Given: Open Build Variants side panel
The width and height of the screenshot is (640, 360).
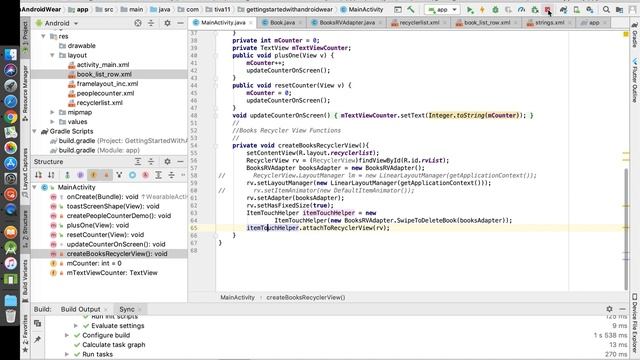Looking at the screenshot, I should pyautogui.click(x=25, y=281).
